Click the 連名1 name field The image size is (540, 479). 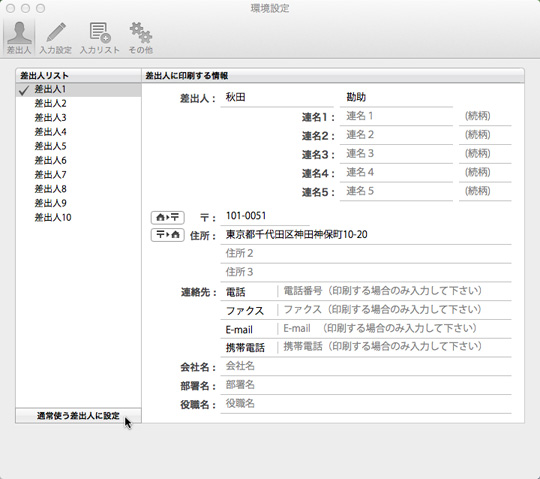pos(396,116)
